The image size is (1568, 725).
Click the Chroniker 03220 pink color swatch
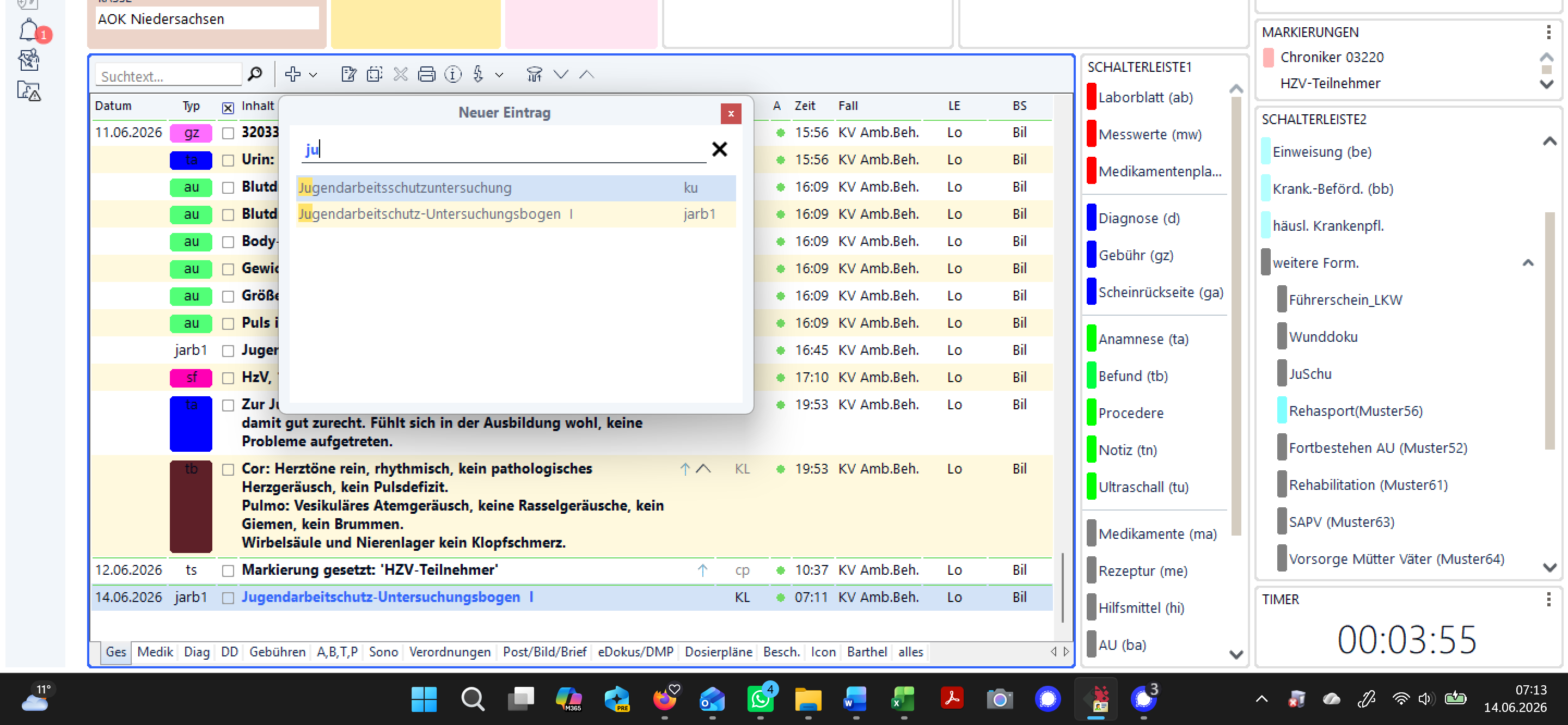pos(1269,57)
